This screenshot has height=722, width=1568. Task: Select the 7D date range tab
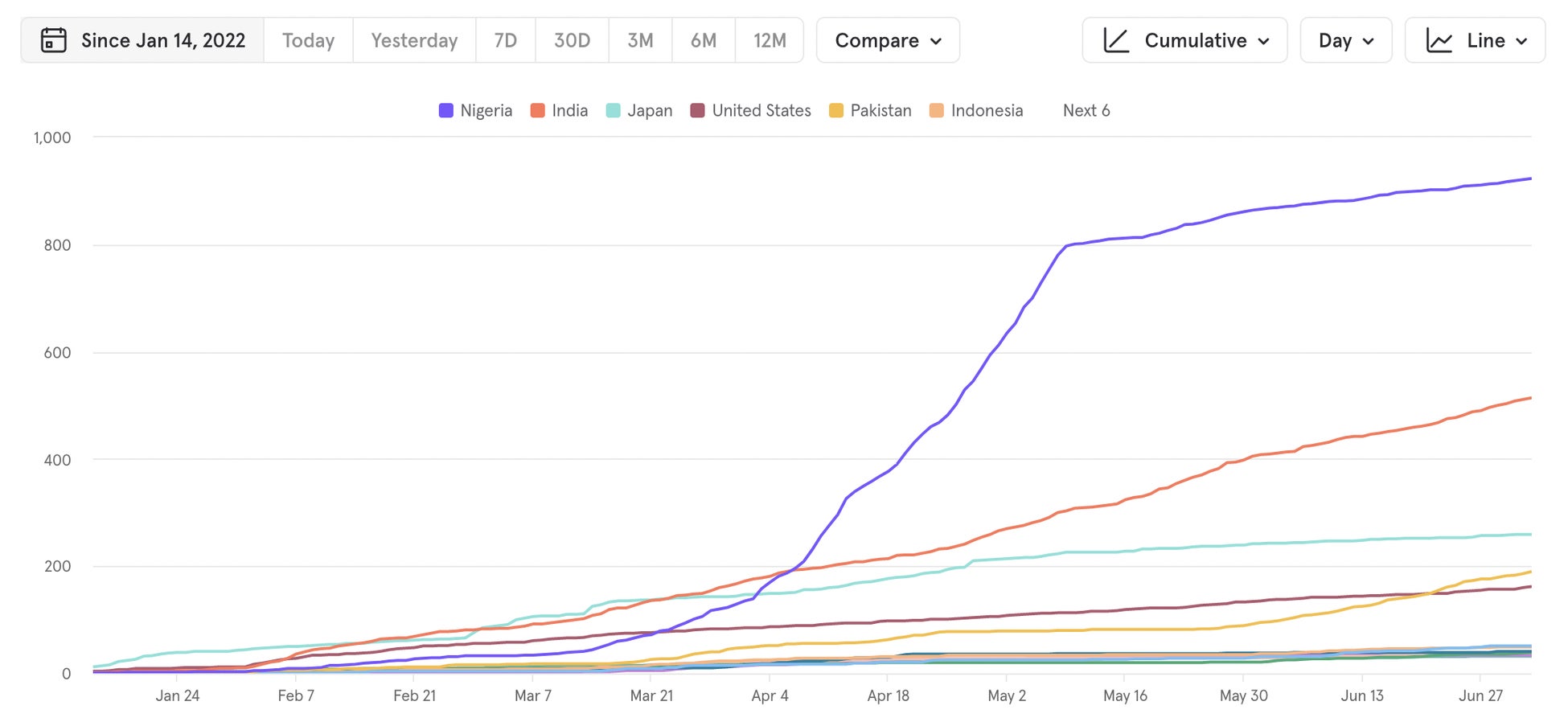[505, 40]
